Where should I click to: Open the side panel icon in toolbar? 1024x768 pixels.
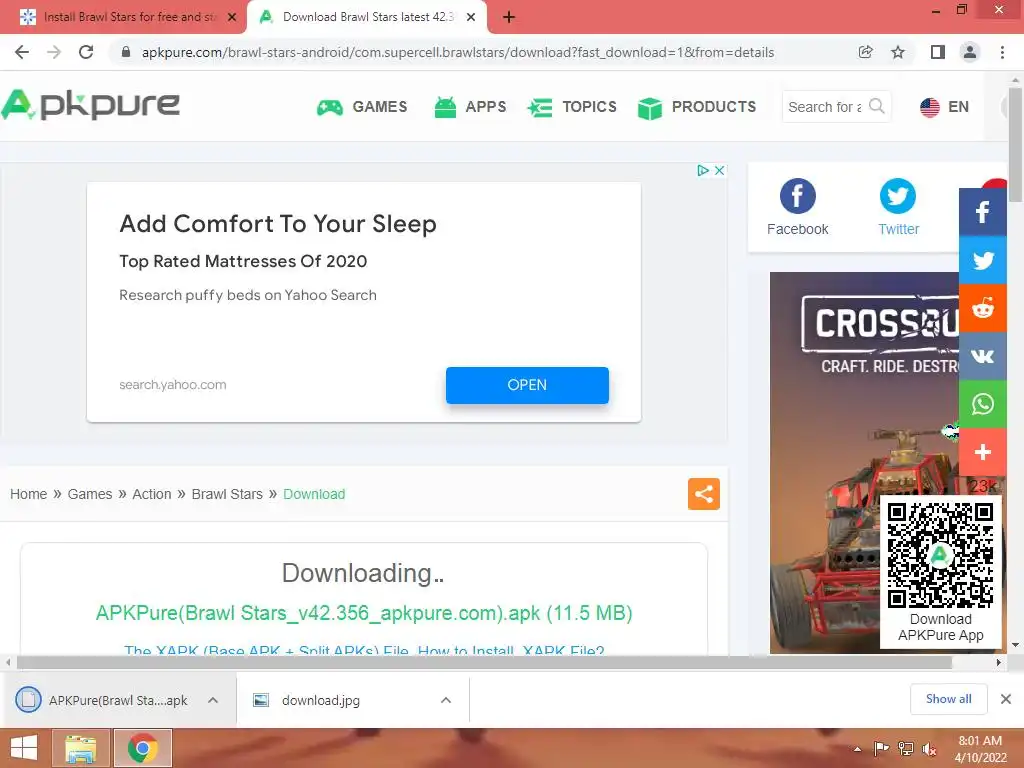[x=938, y=52]
